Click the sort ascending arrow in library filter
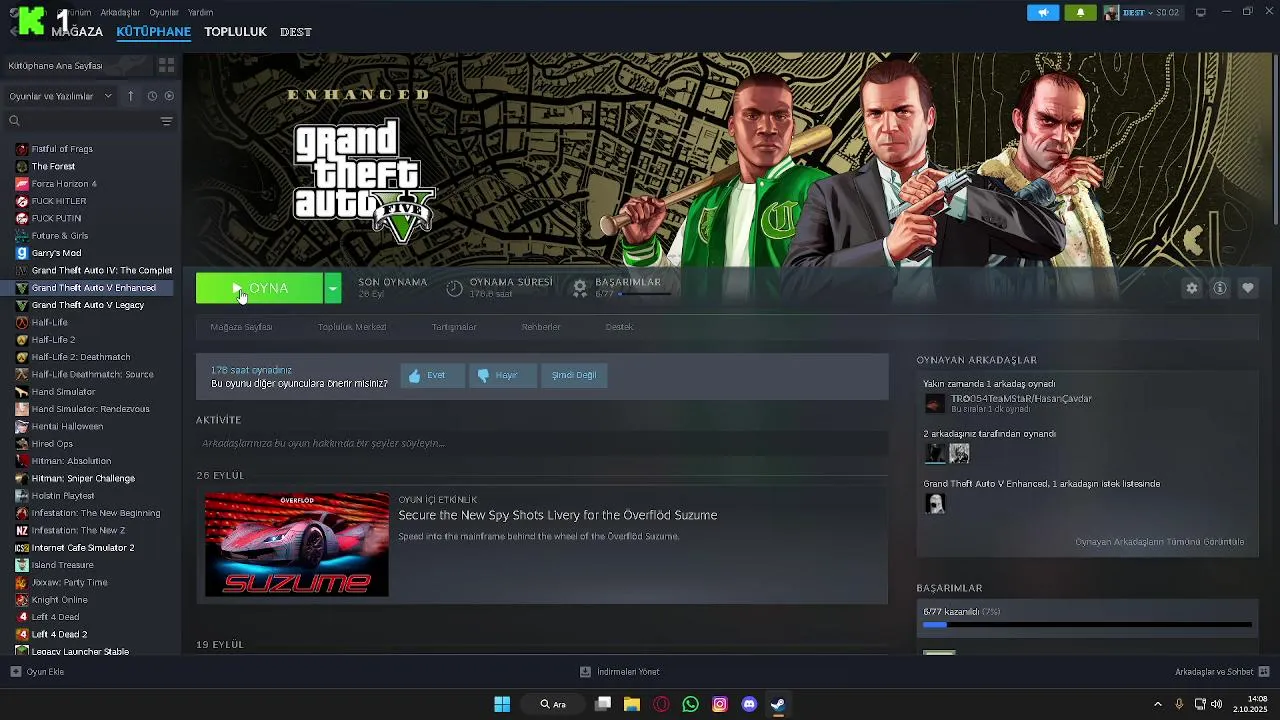This screenshot has width=1280, height=720. click(130, 96)
